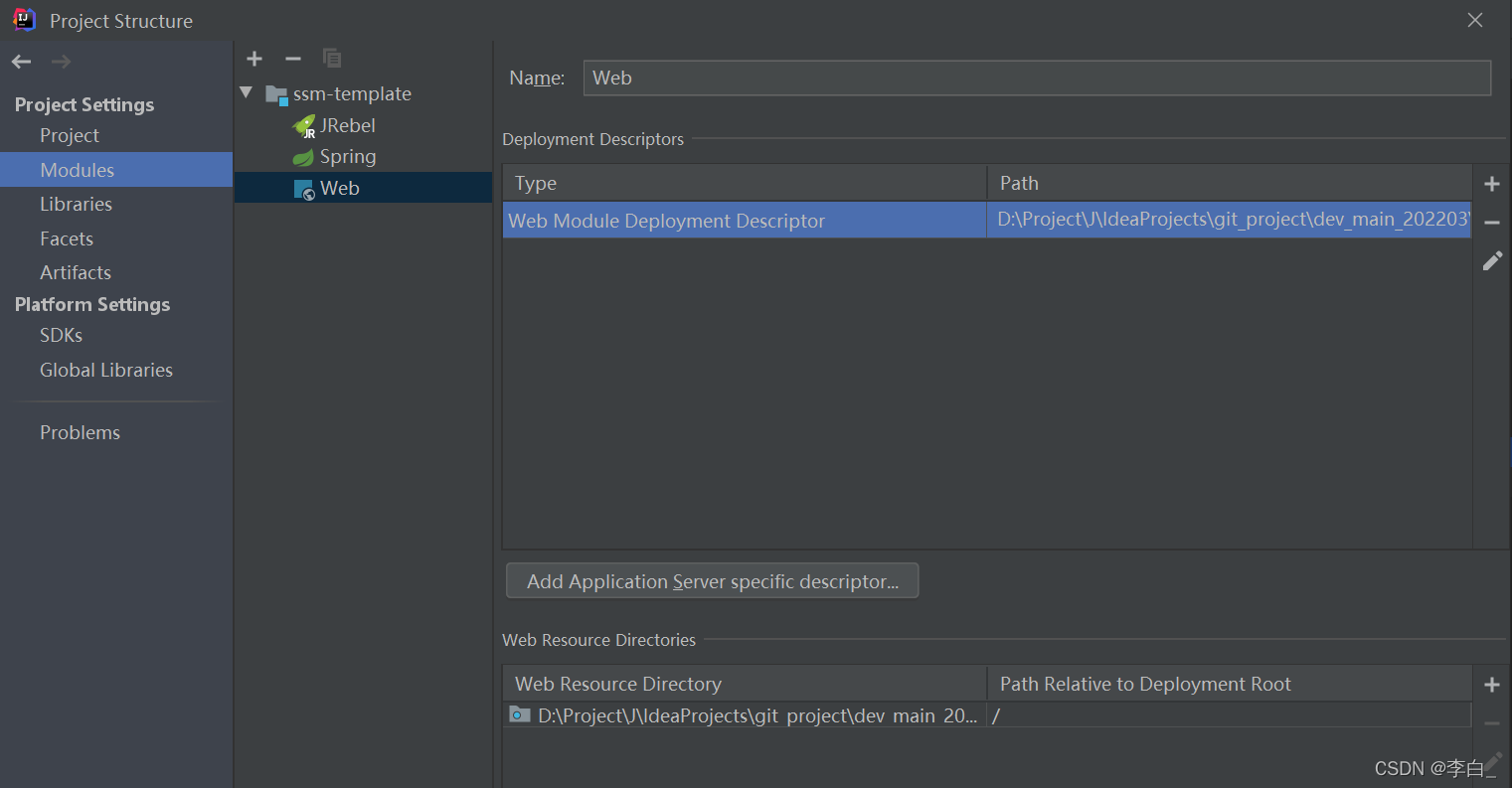This screenshot has width=1512, height=788.
Task: Click the Web Resource Directory column header
Action: pos(745,684)
